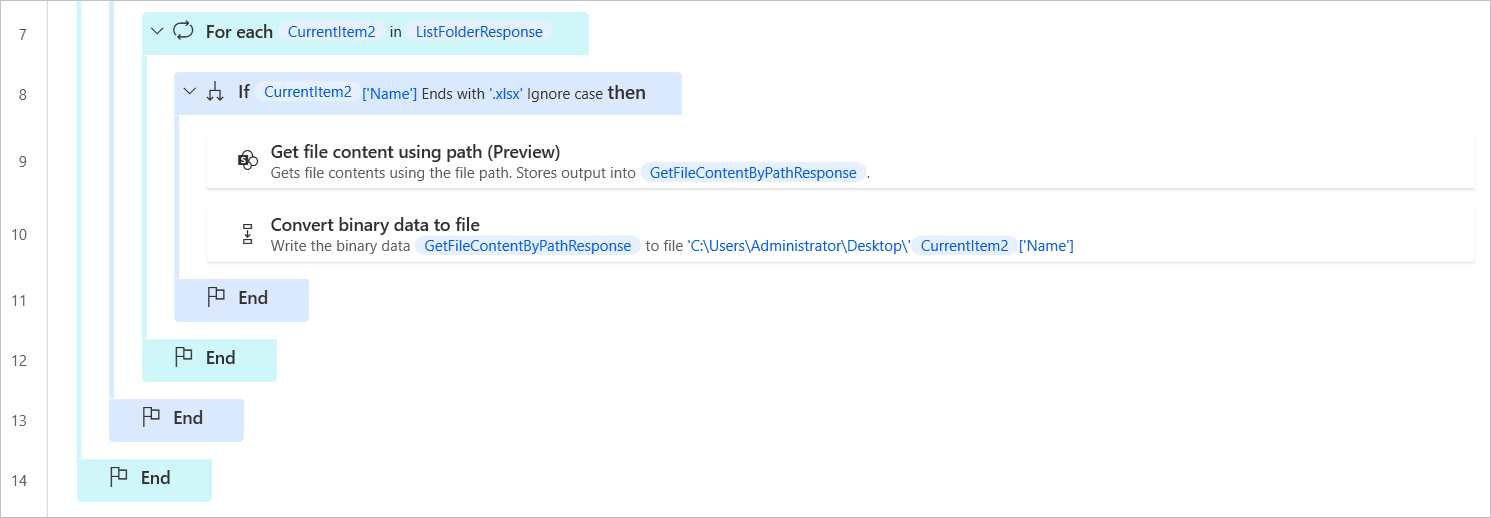Click the End flag icon on line 14
The image size is (1491, 518).
[x=118, y=477]
